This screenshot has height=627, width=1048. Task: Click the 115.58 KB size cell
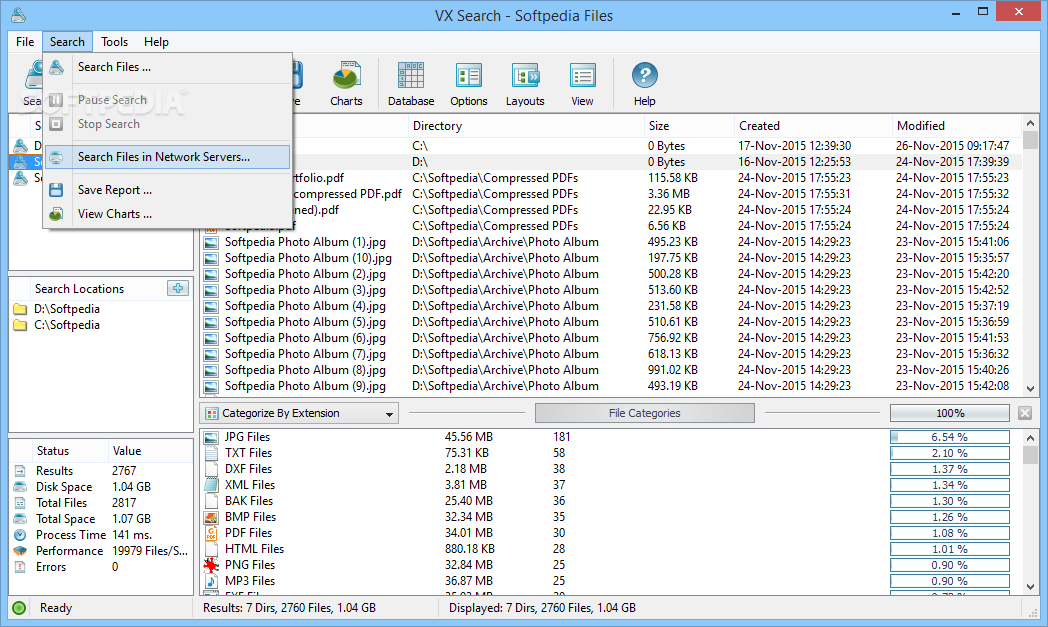pos(672,178)
